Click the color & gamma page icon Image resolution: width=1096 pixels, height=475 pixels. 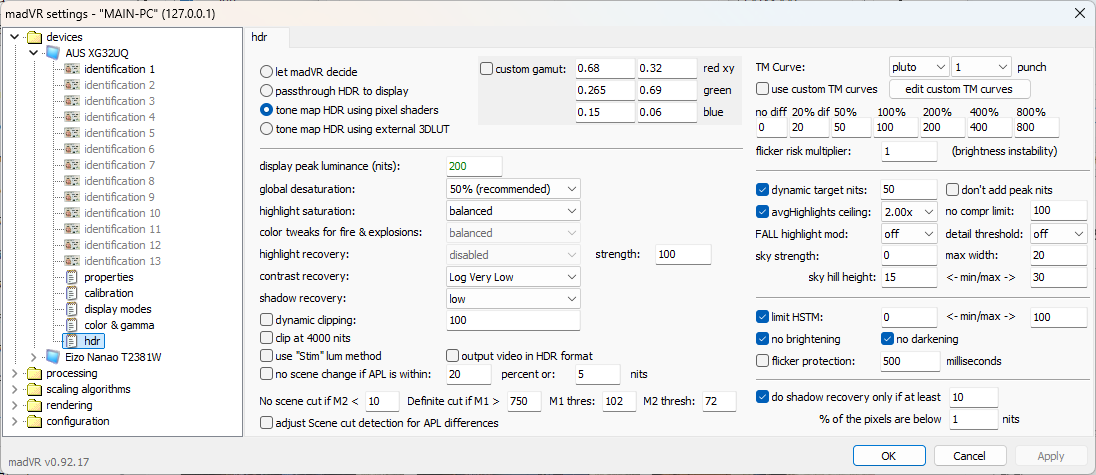click(x=72, y=325)
